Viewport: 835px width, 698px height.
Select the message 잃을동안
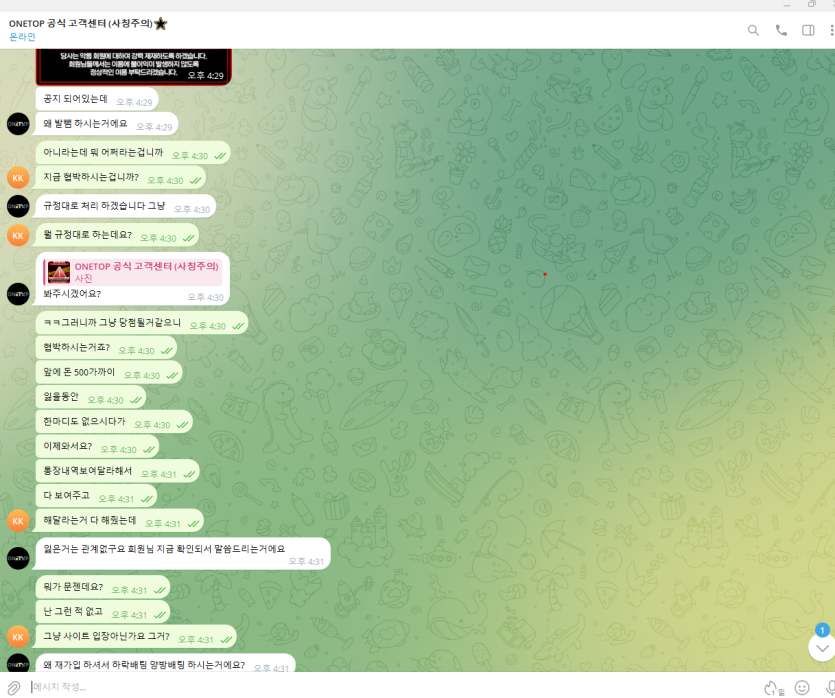(91, 397)
